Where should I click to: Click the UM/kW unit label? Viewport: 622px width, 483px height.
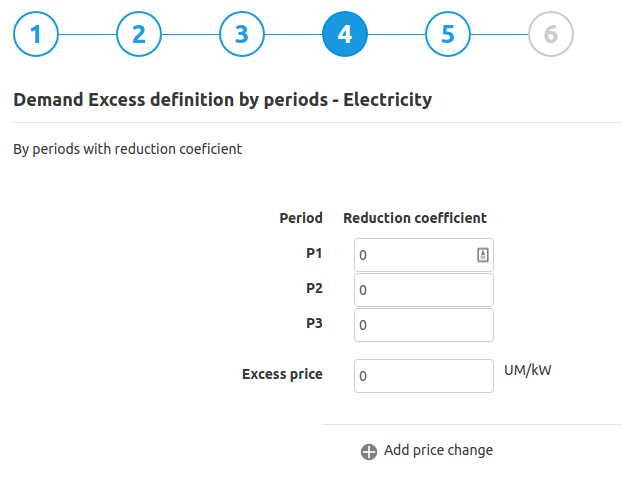[x=528, y=370]
